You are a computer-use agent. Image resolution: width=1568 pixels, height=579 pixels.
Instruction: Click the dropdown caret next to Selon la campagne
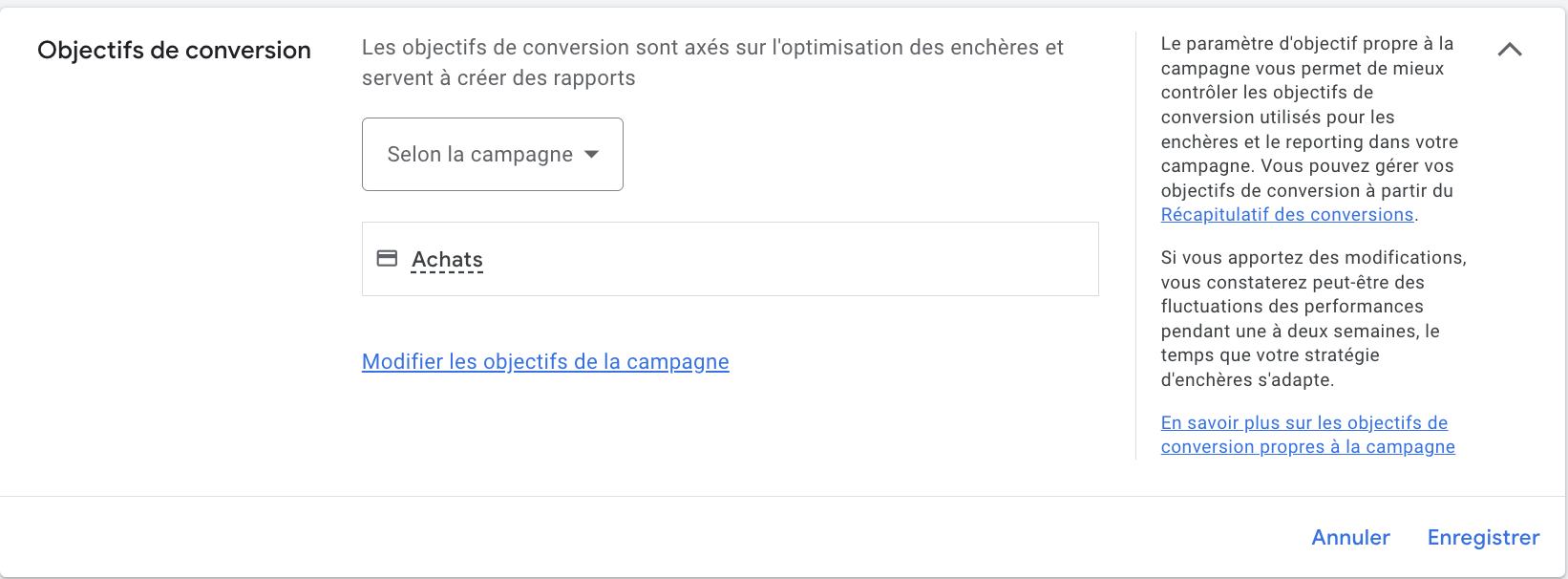click(592, 154)
